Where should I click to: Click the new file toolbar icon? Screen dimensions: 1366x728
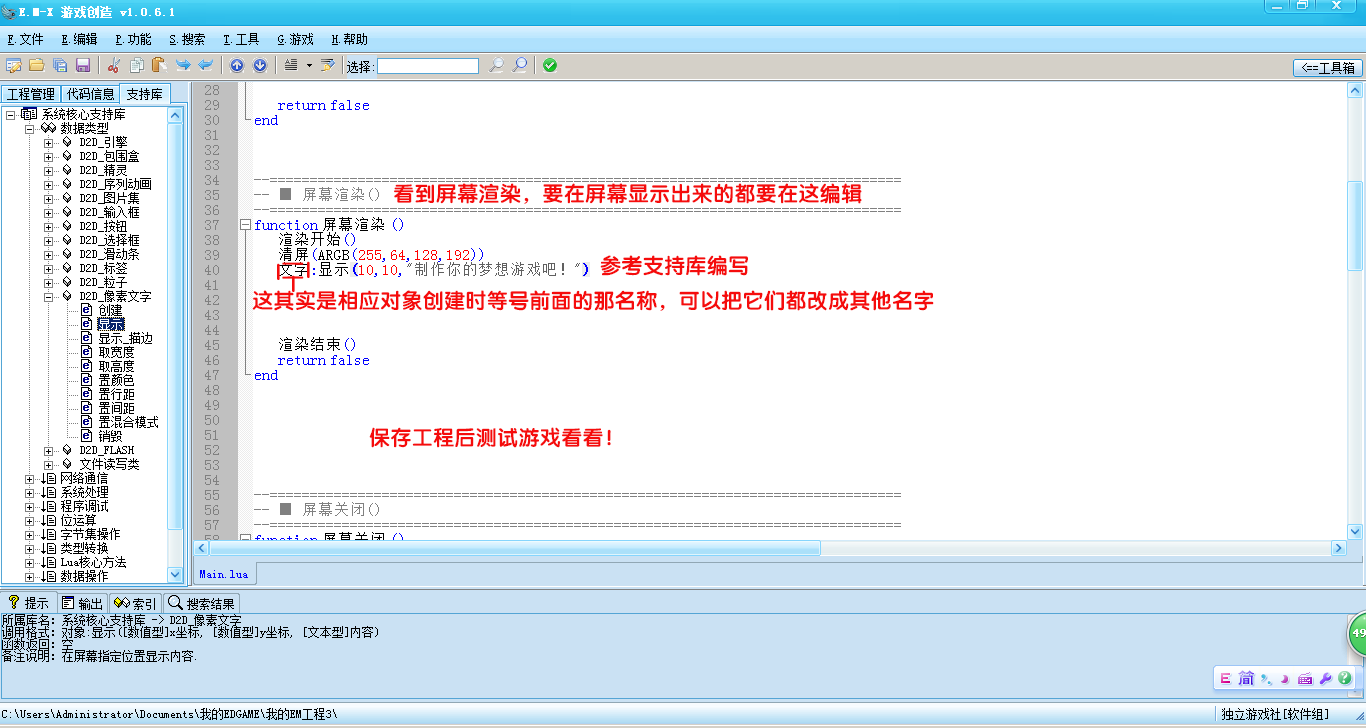pyautogui.click(x=14, y=65)
